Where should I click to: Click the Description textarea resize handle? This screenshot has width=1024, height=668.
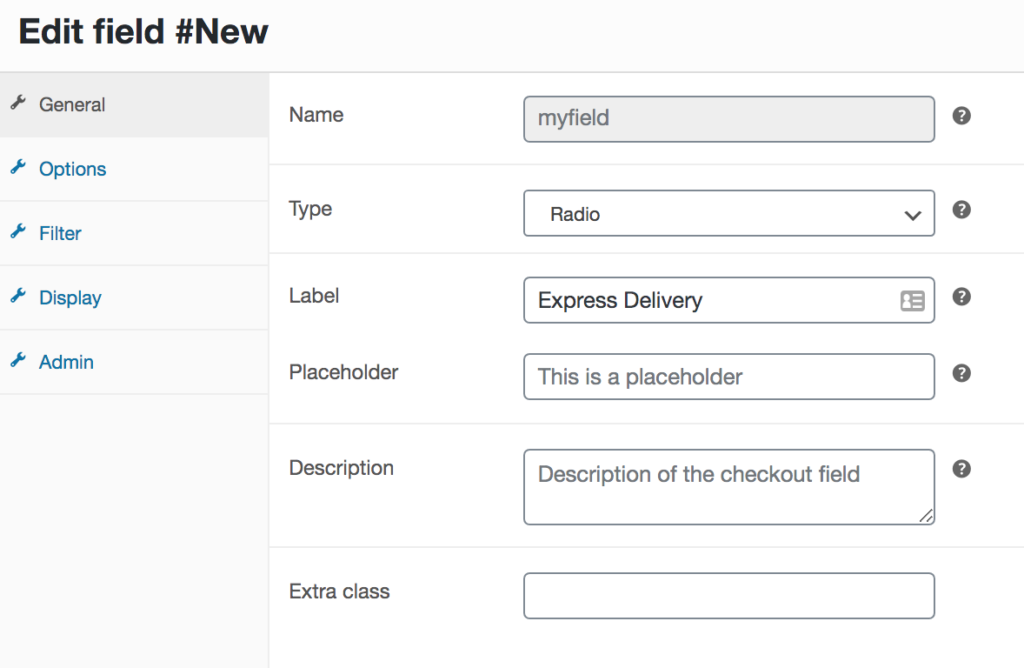click(x=926, y=516)
